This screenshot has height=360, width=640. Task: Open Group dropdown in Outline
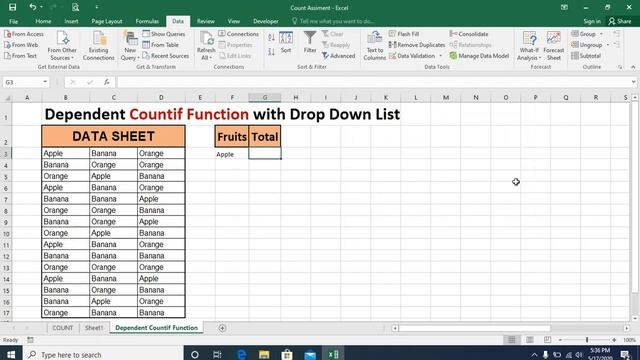[x=601, y=34]
